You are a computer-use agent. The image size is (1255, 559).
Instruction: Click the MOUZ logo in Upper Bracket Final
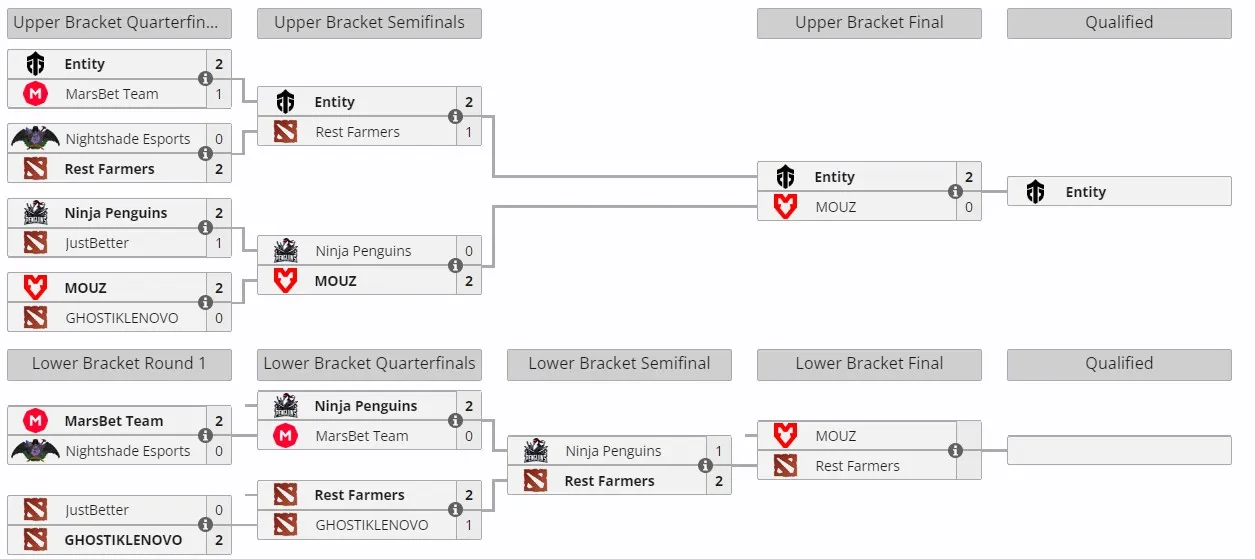tap(786, 207)
